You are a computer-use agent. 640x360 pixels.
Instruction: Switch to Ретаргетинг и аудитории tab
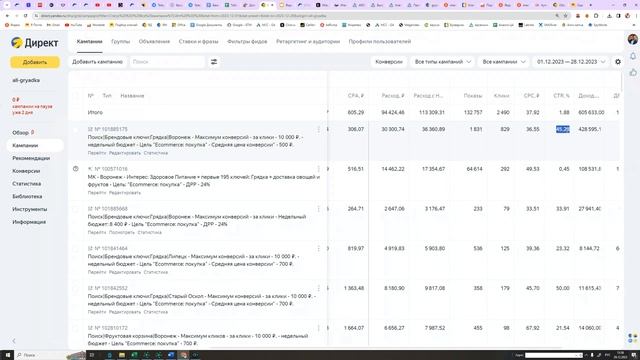point(308,42)
